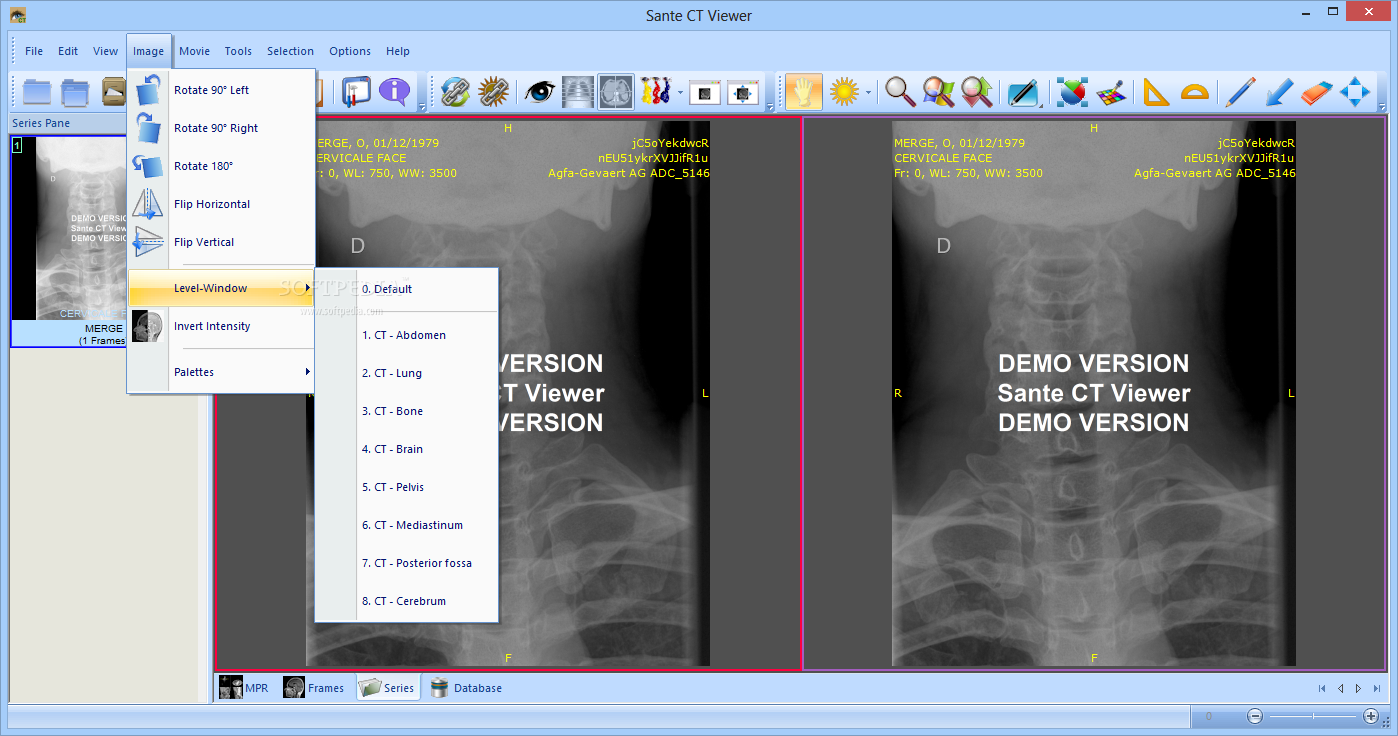Click the four-direction move arrows icon

tap(1355, 92)
